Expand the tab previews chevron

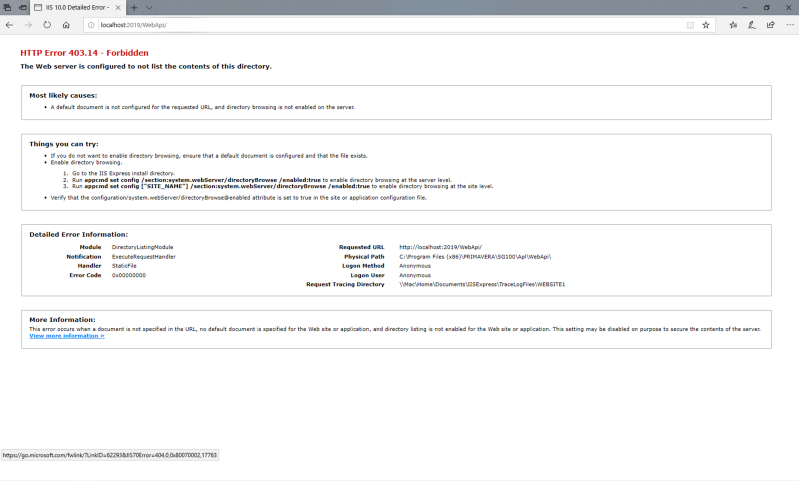click(x=148, y=7)
